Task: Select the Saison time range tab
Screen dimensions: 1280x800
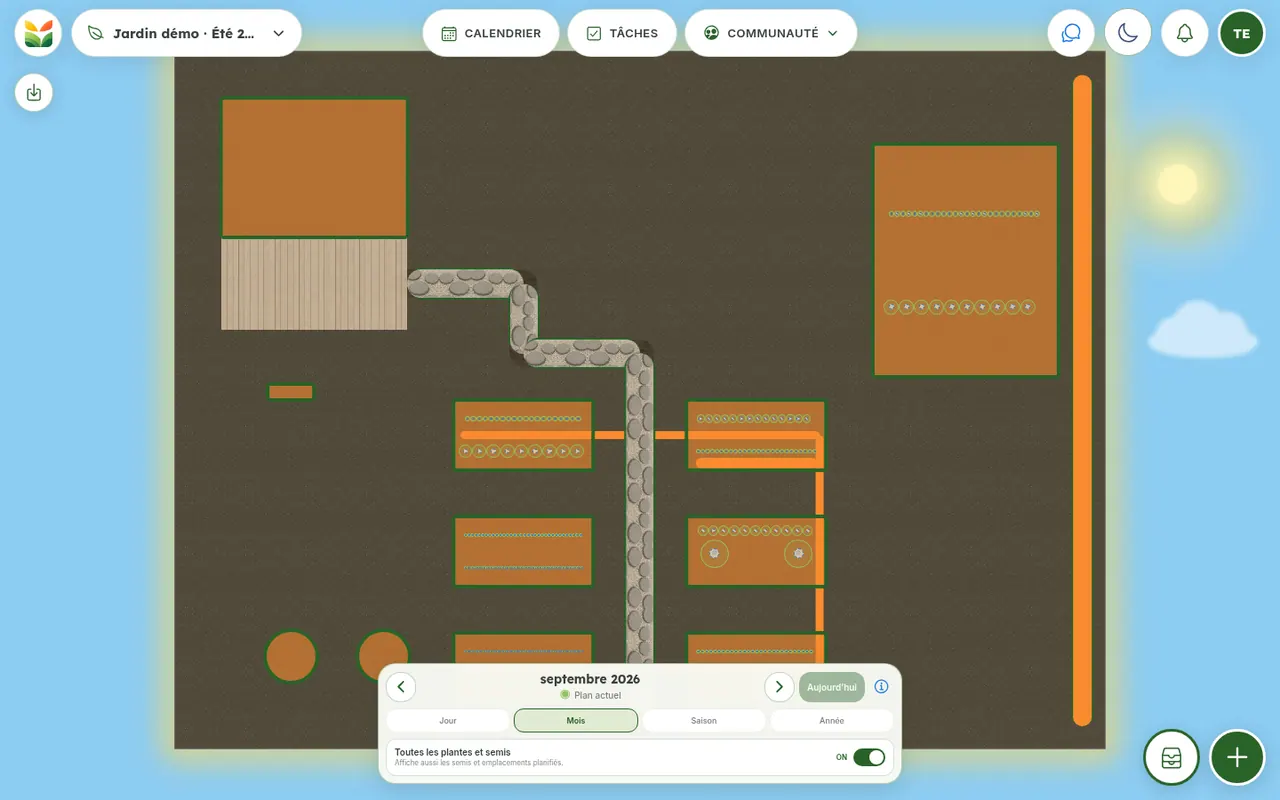Action: coord(704,720)
